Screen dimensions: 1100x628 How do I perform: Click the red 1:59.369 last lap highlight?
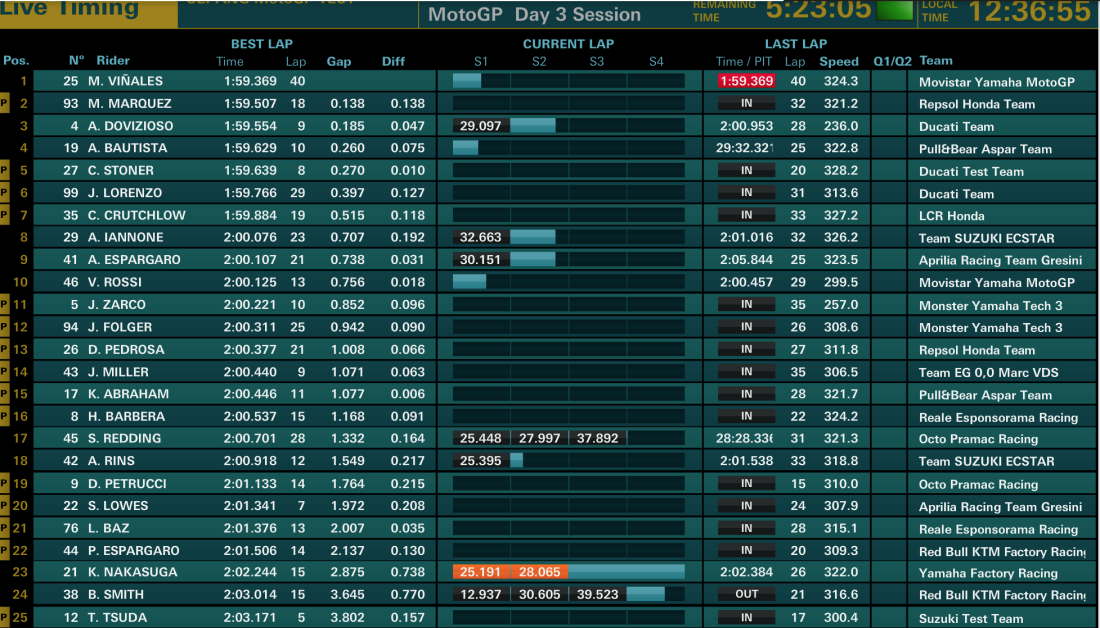(x=746, y=81)
